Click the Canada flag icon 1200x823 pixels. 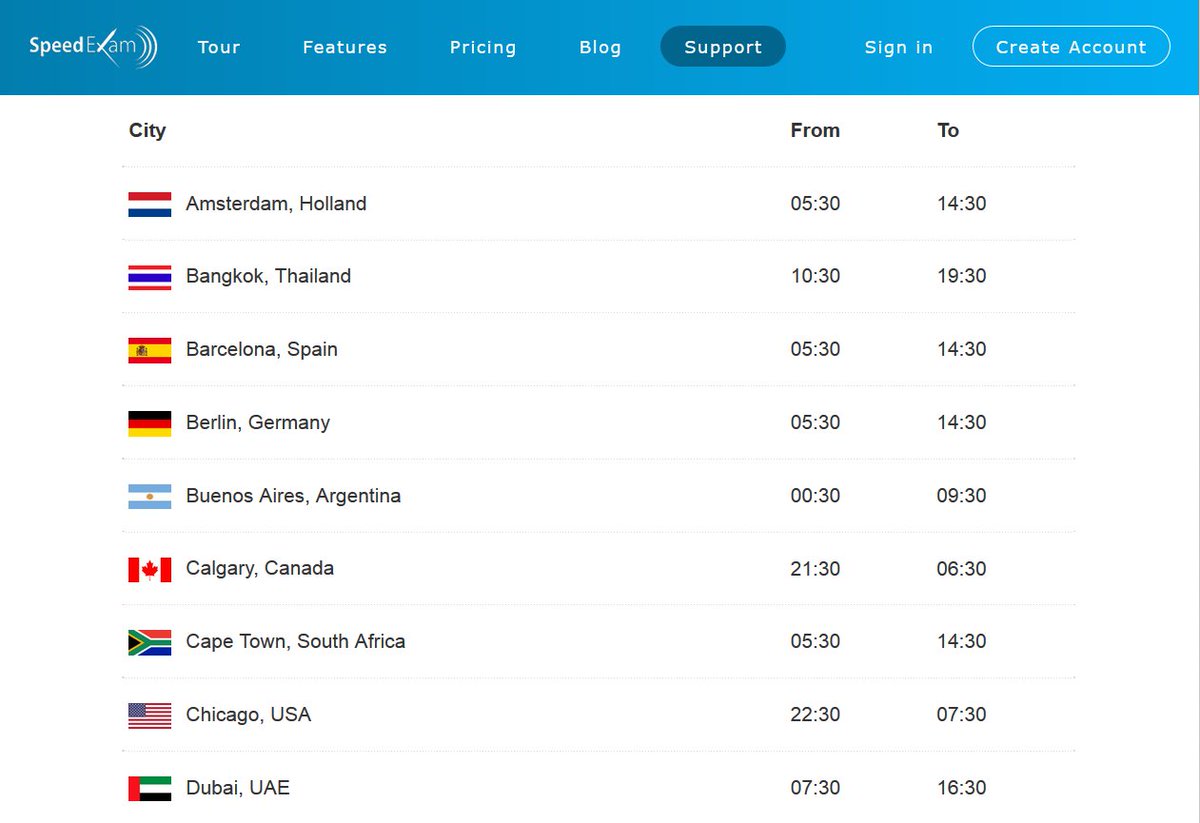pyautogui.click(x=149, y=569)
